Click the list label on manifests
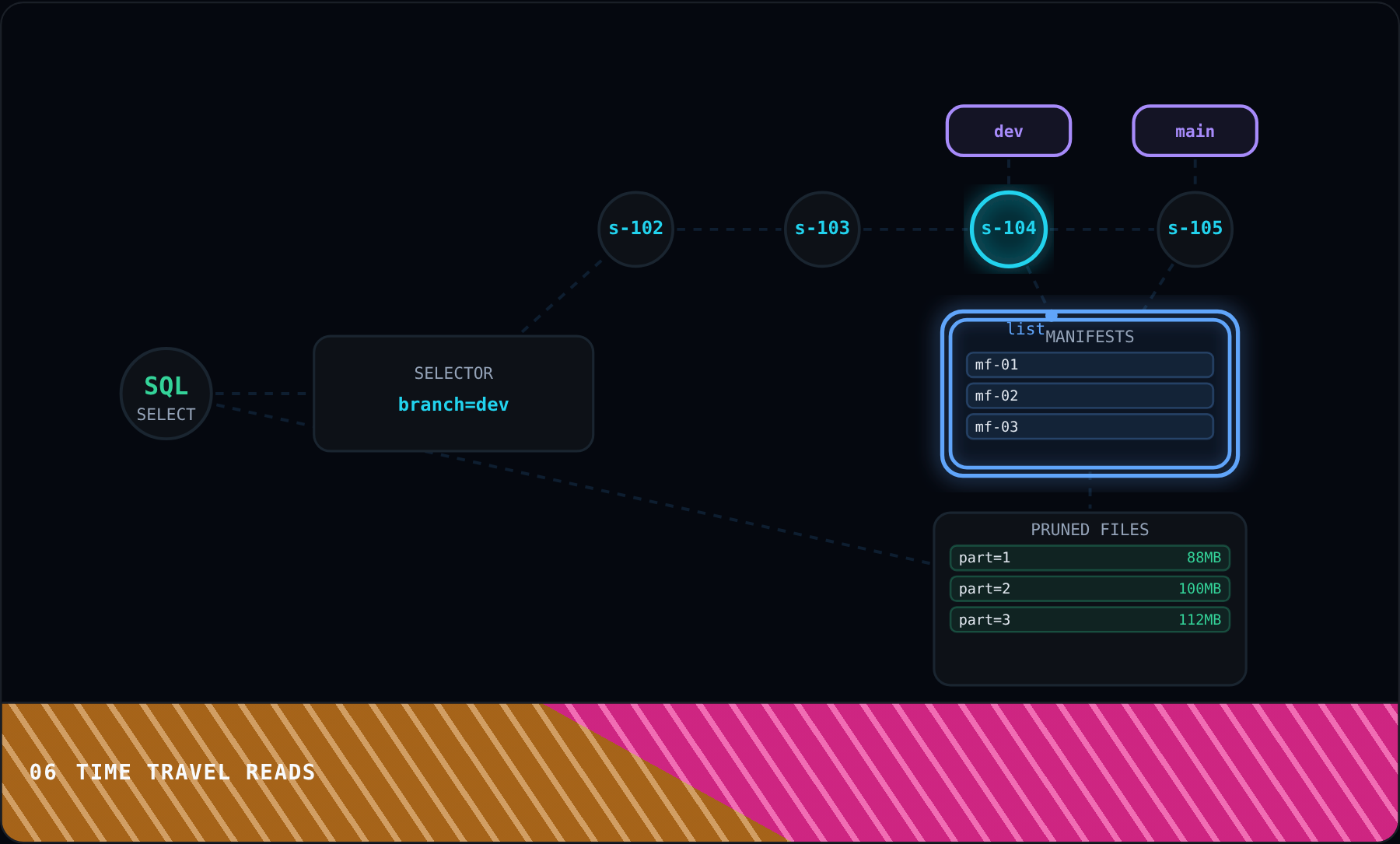Screen dimensions: 1400x844 [1025, 329]
